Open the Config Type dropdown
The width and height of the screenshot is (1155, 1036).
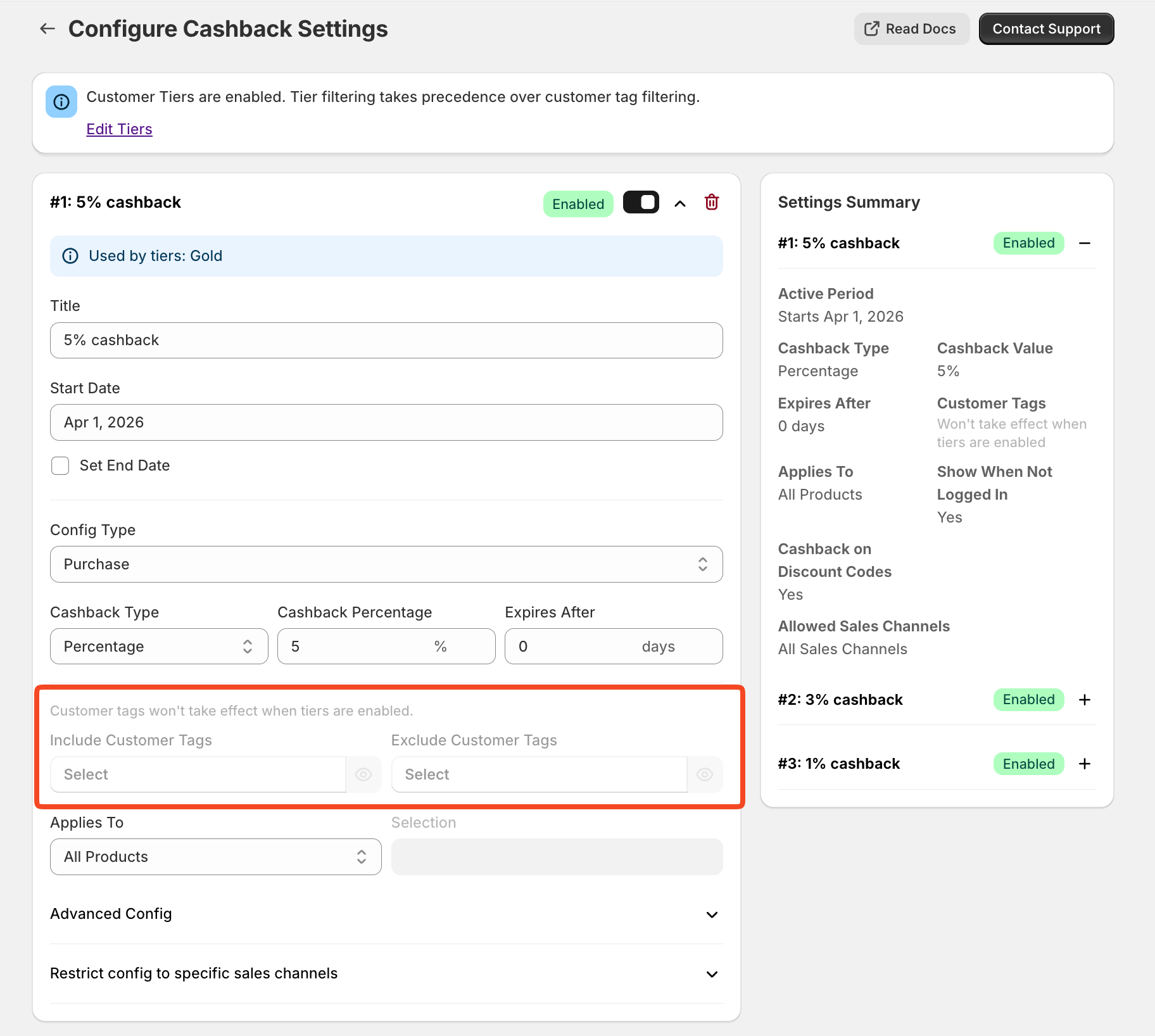386,564
